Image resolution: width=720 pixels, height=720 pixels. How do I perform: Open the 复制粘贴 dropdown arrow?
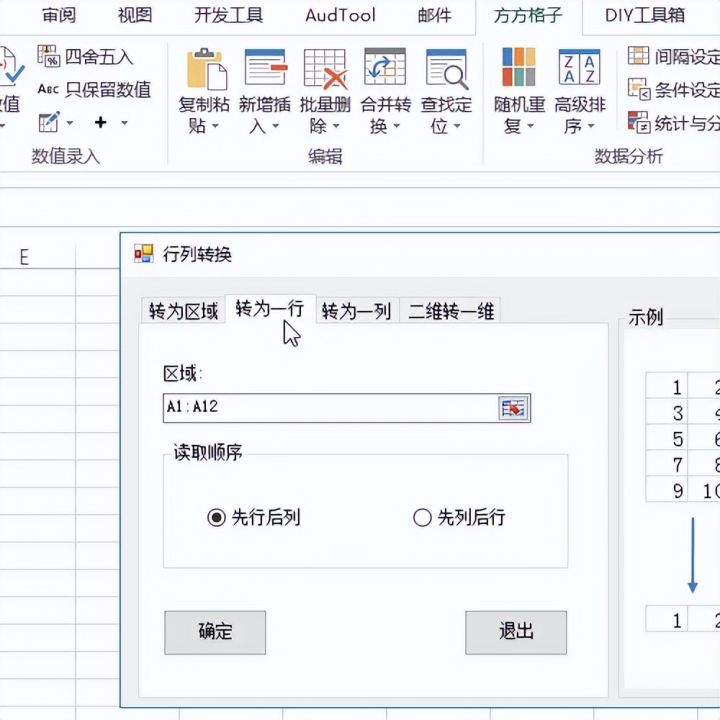click(x=214, y=126)
